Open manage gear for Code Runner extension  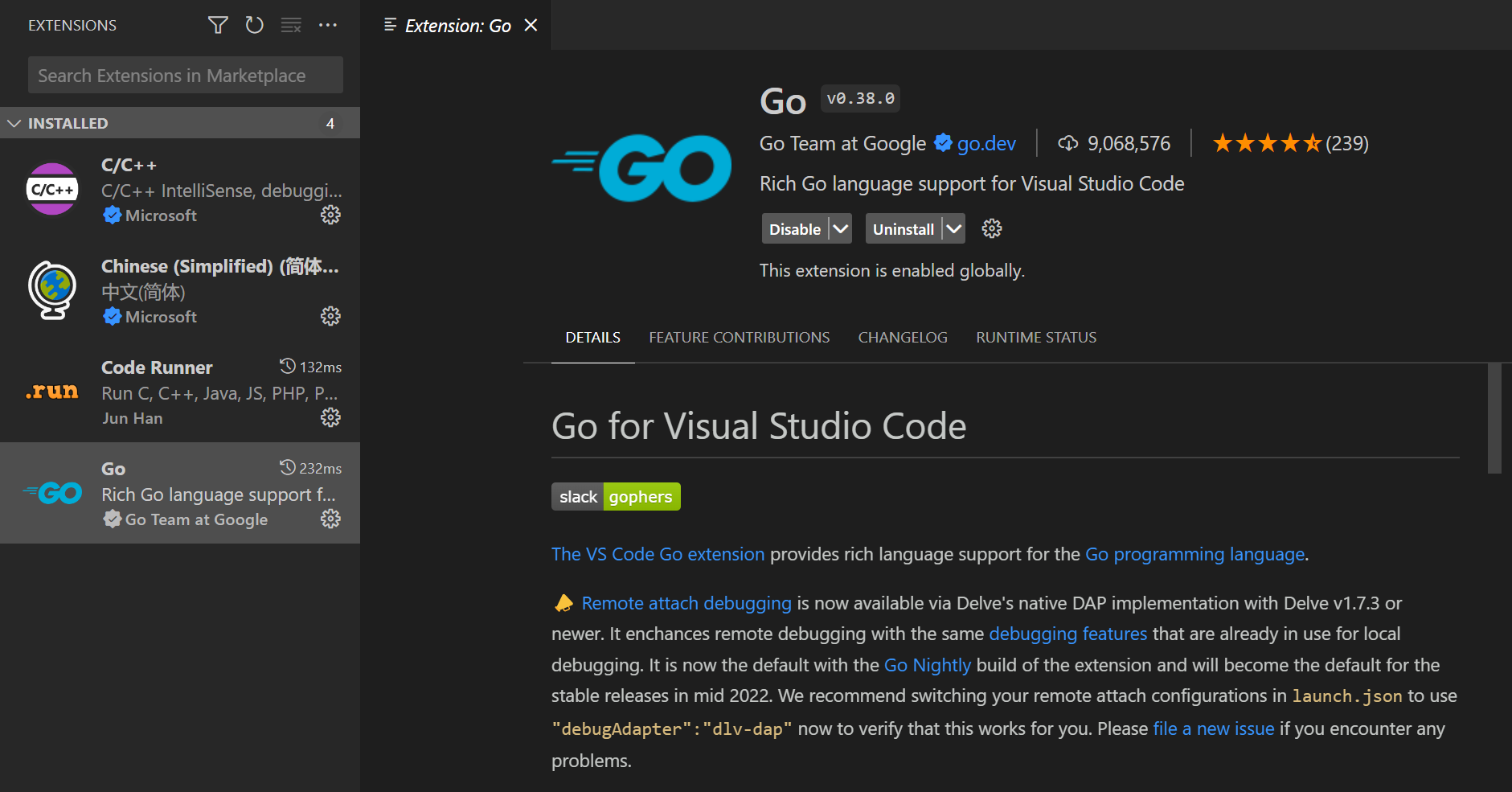tap(330, 417)
